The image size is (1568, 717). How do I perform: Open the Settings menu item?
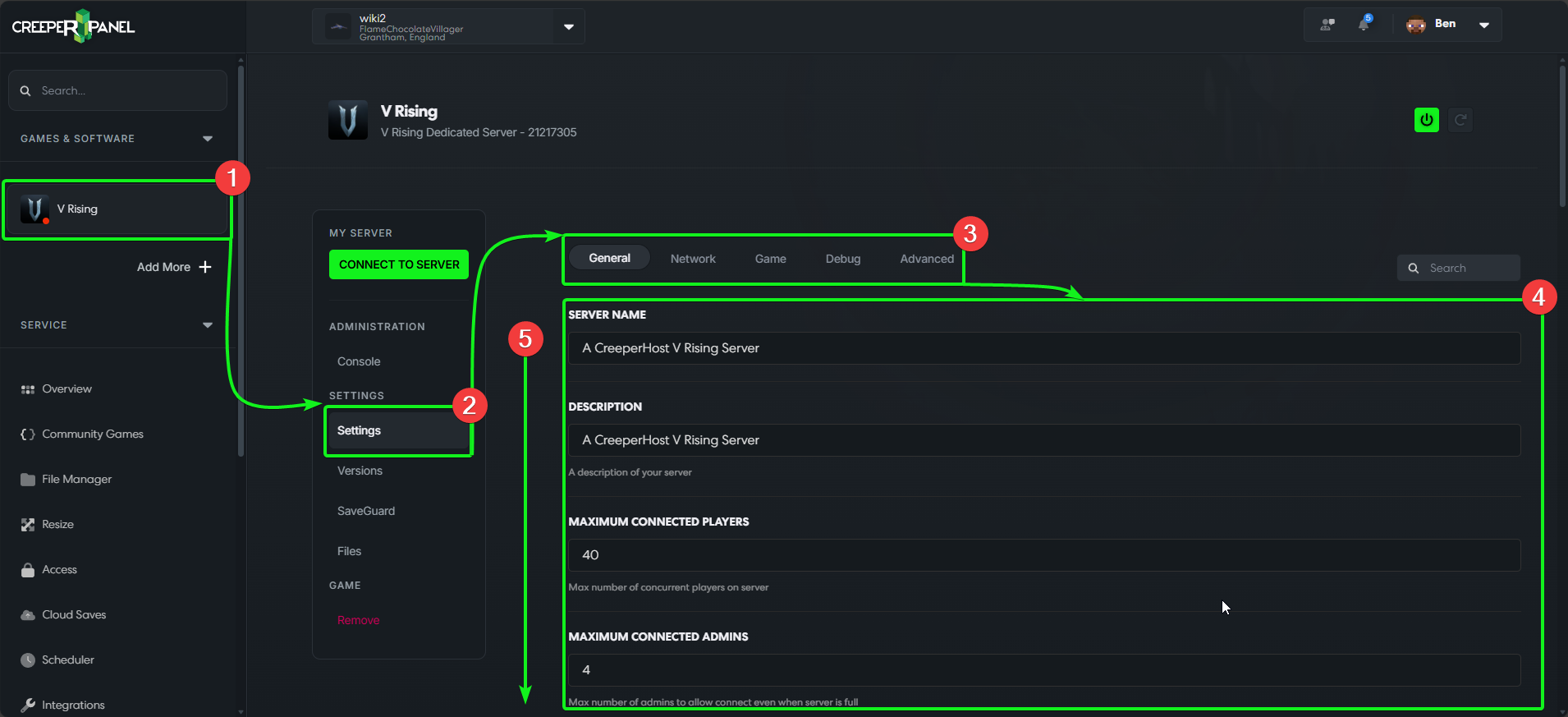(x=399, y=430)
